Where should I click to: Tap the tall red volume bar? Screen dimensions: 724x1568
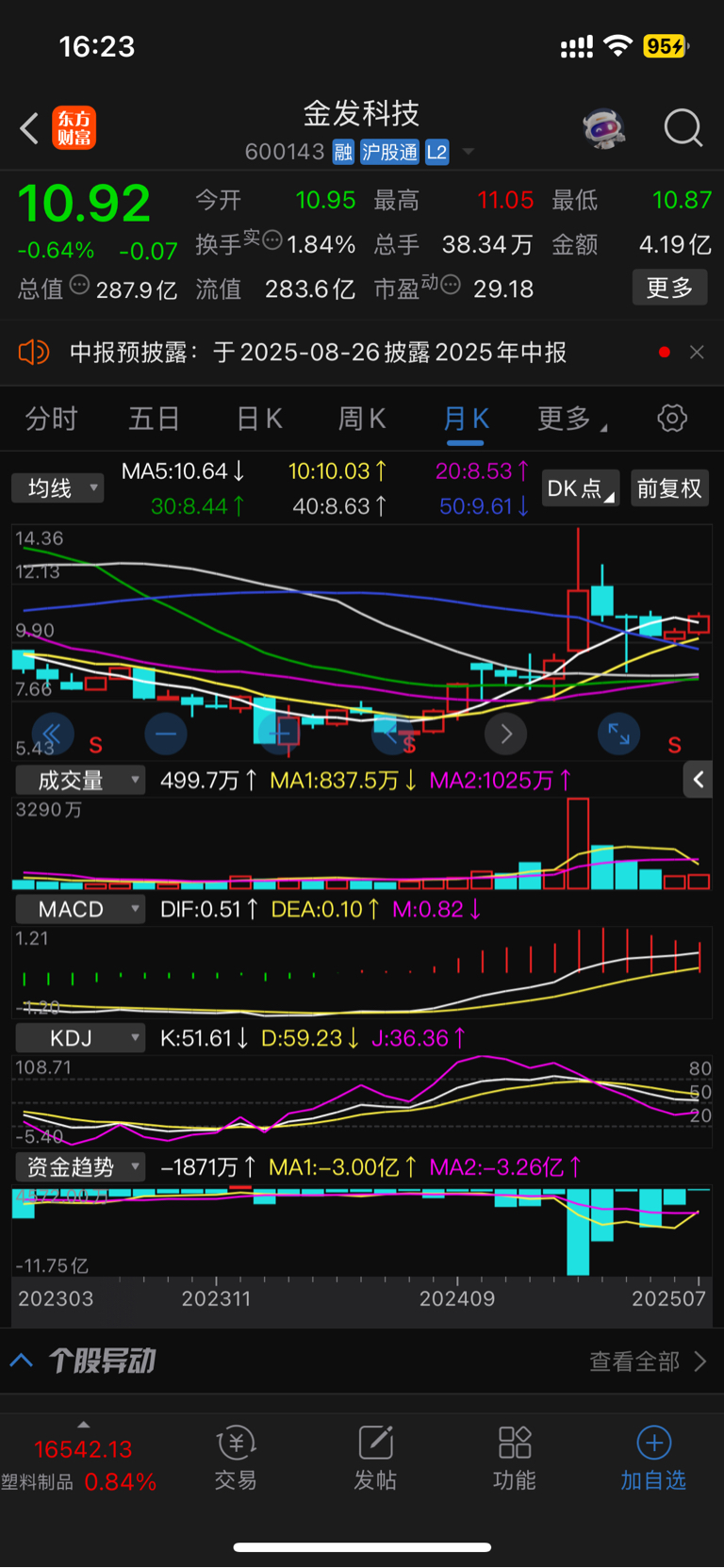point(578,844)
